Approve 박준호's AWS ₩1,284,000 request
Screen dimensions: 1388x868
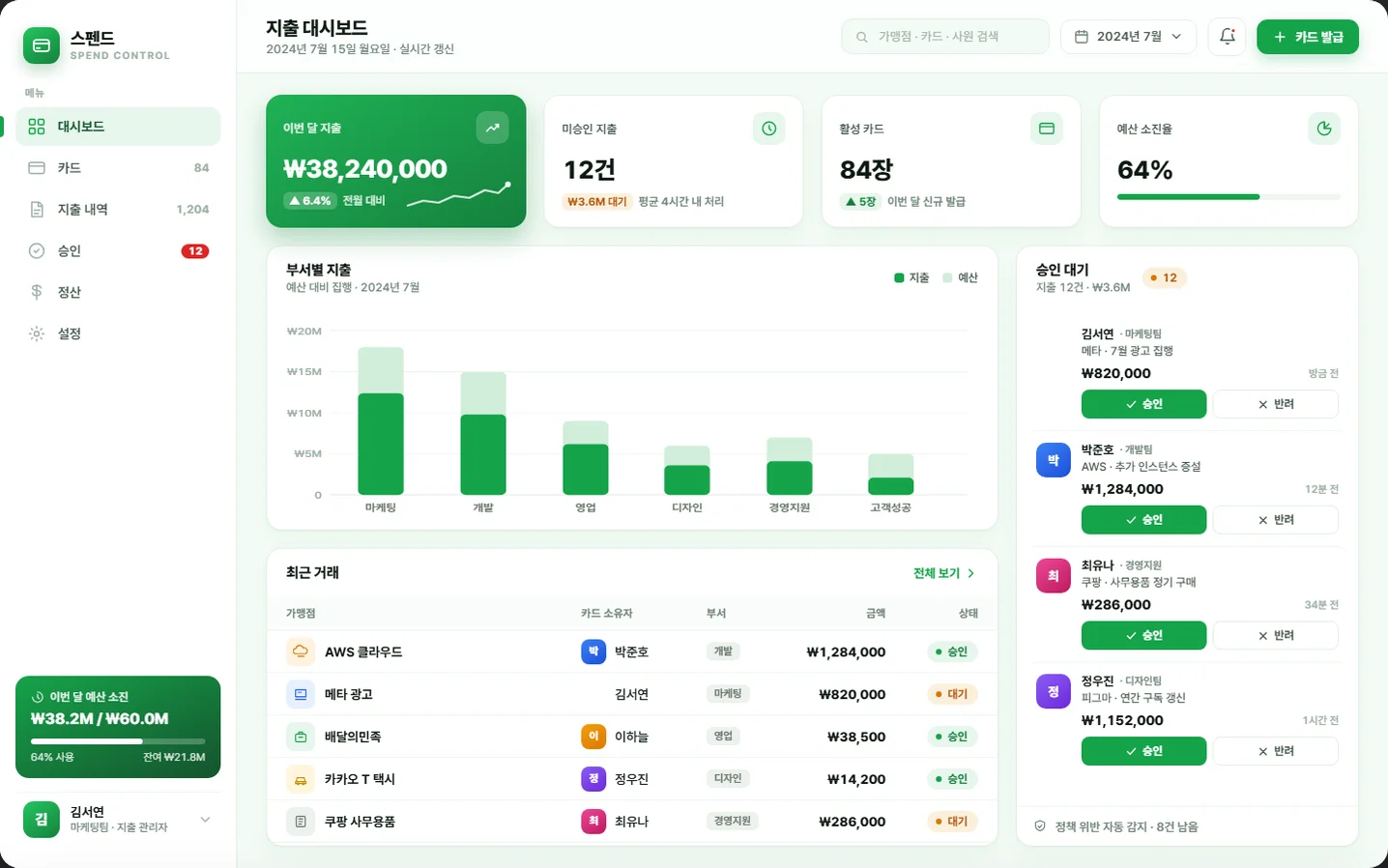click(x=1143, y=520)
